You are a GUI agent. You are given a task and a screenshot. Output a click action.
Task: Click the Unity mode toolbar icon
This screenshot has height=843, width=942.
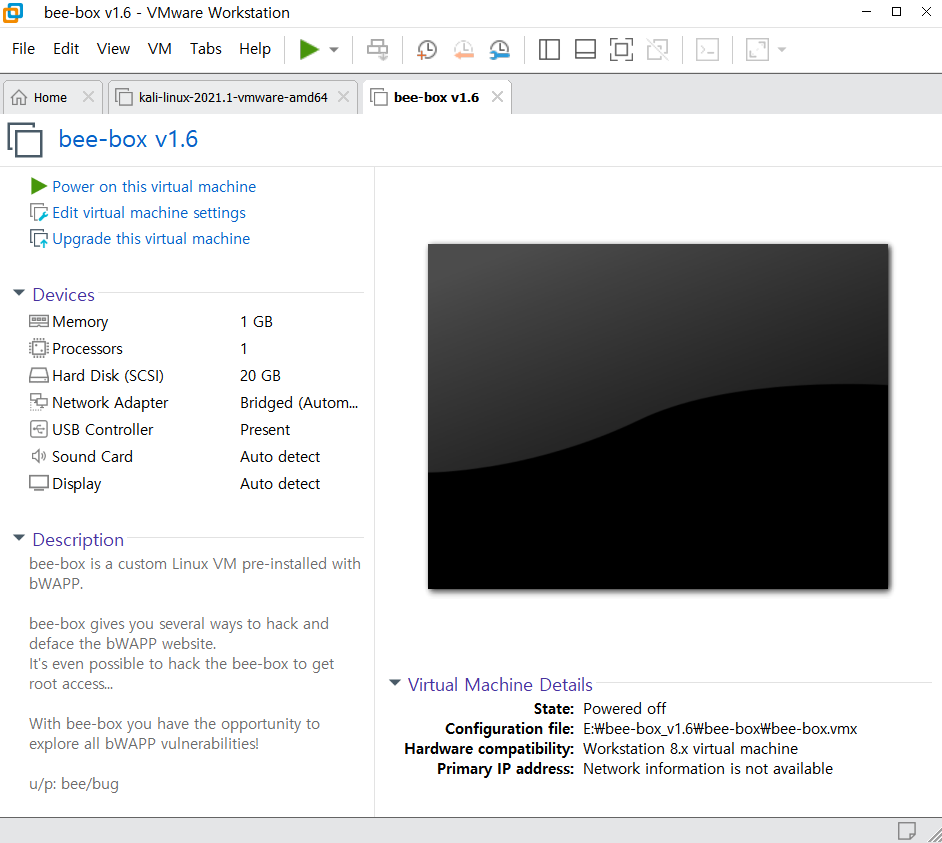pos(657,49)
